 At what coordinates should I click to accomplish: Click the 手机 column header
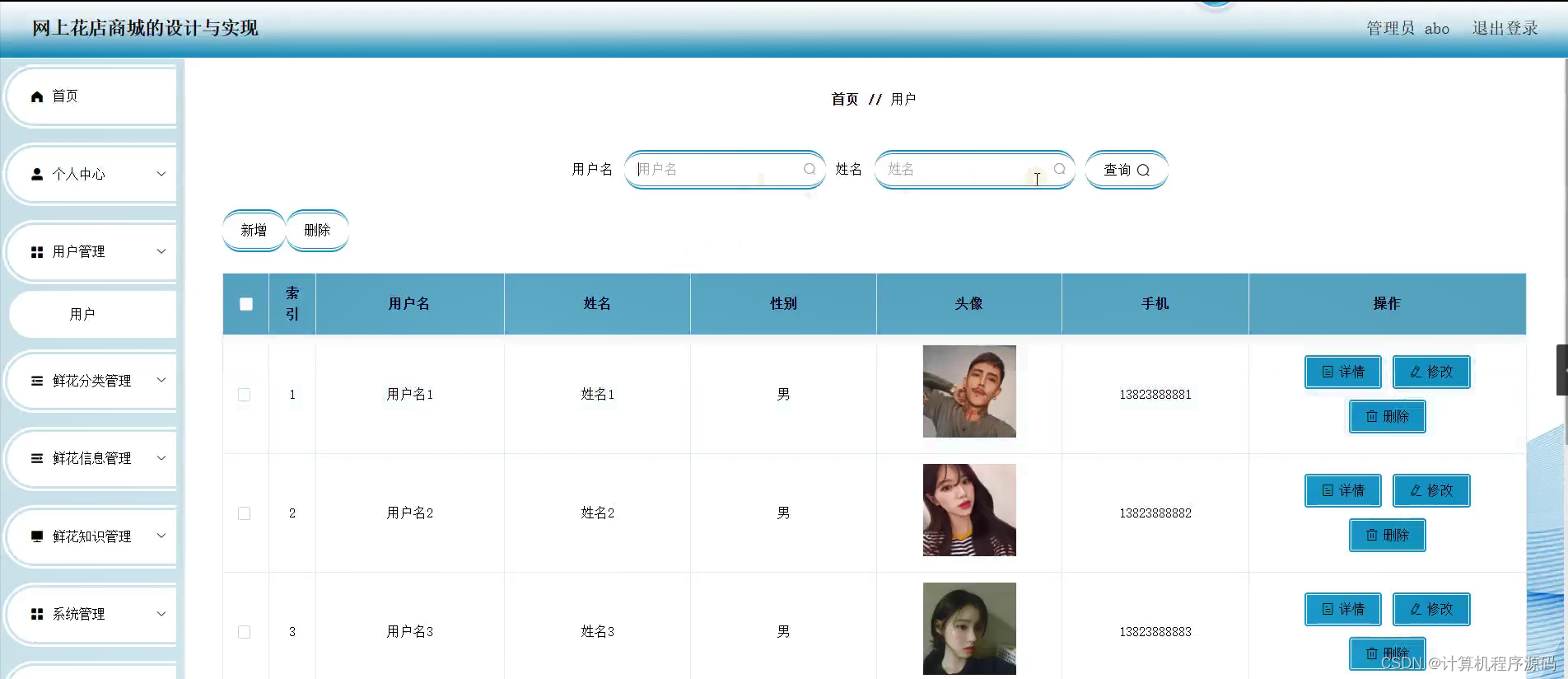[1155, 304]
